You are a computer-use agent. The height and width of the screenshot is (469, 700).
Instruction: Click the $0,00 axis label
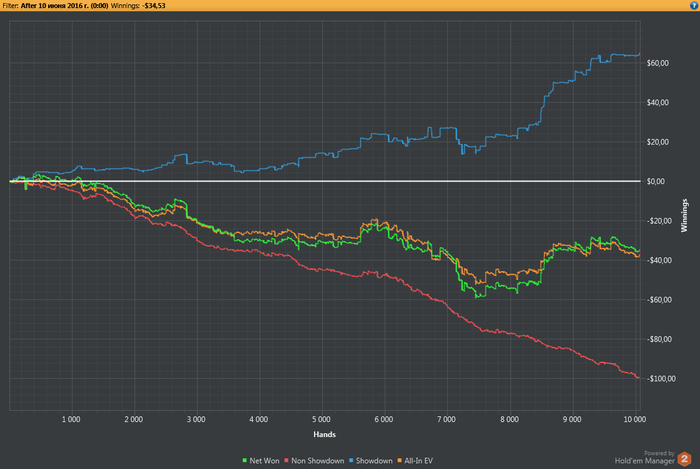pyautogui.click(x=655, y=182)
